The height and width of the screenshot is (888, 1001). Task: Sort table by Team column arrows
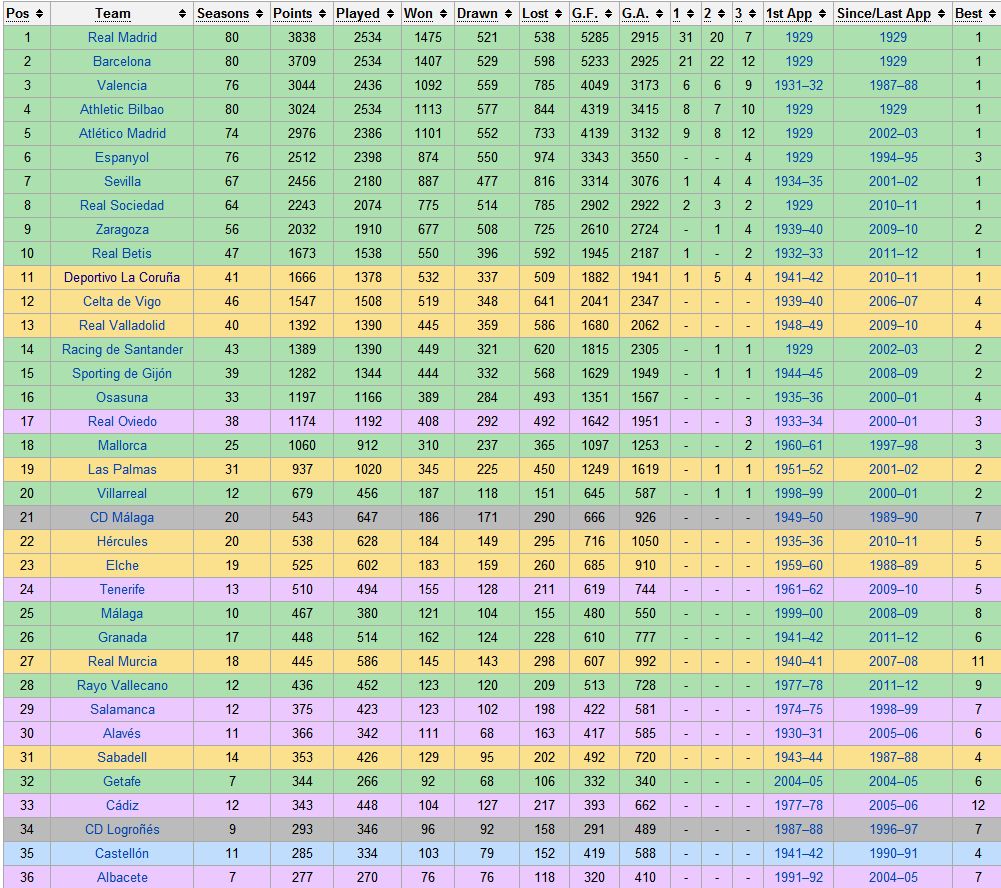(x=182, y=14)
